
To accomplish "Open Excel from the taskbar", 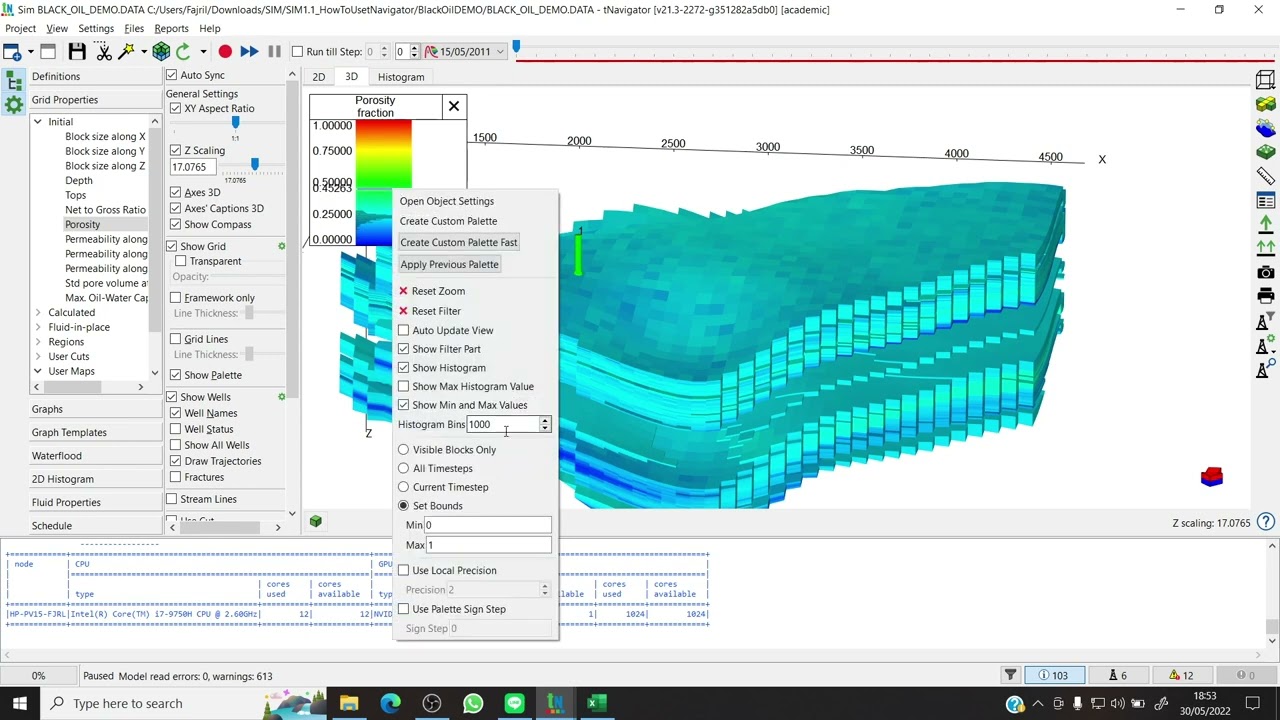I will point(596,703).
